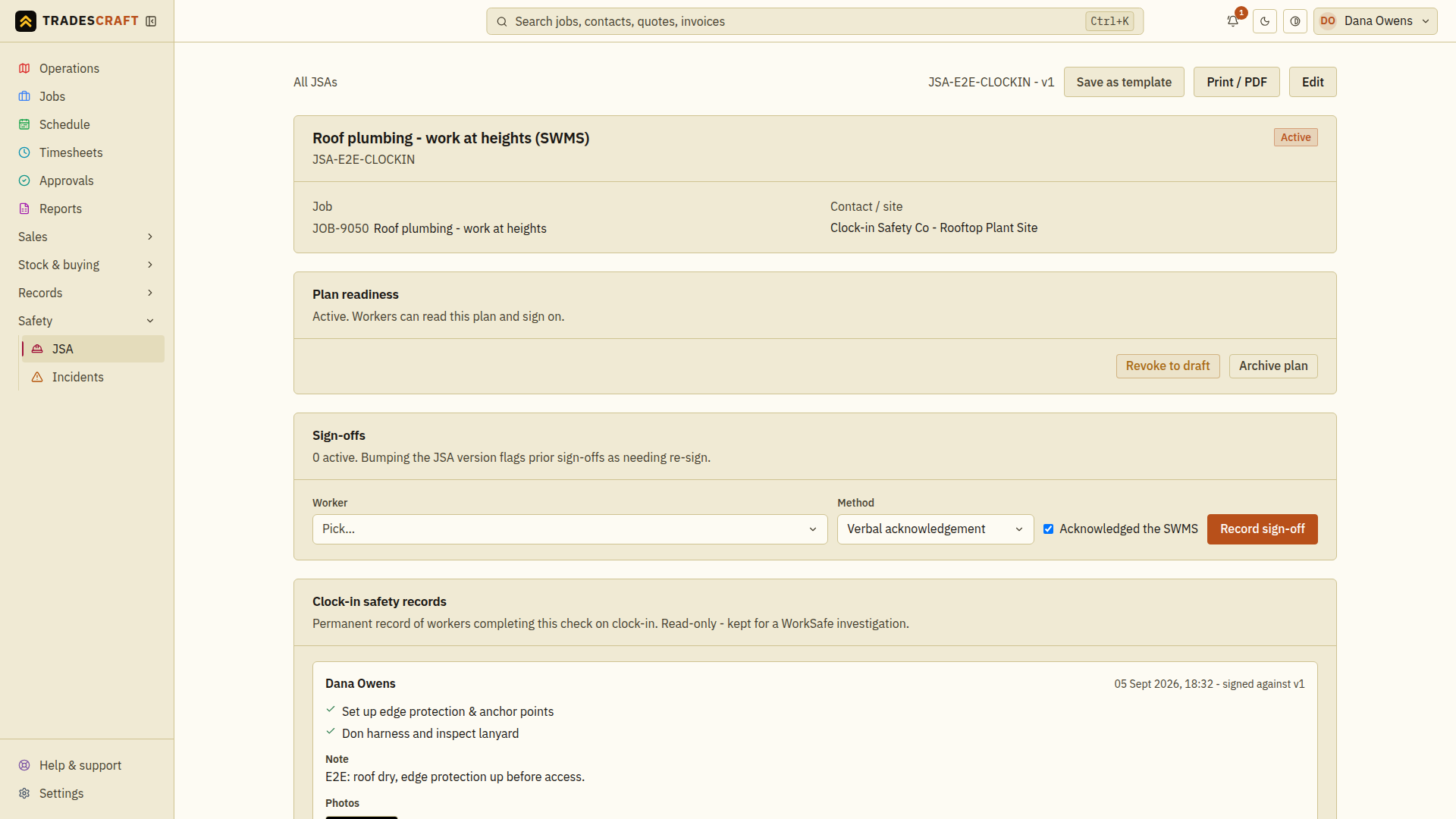The width and height of the screenshot is (1456, 819).
Task: Click the 05 Sept 2026 signed timestamp
Action: click(x=1210, y=684)
